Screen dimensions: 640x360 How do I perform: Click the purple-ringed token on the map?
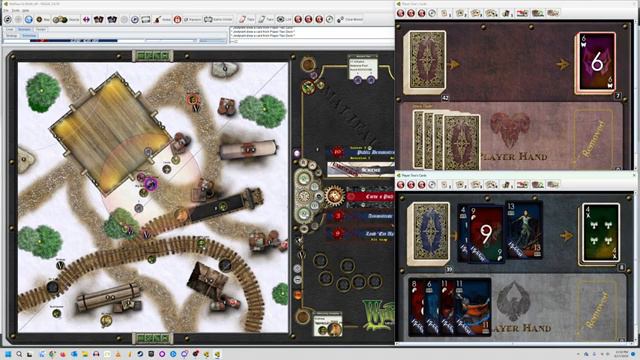tap(151, 184)
